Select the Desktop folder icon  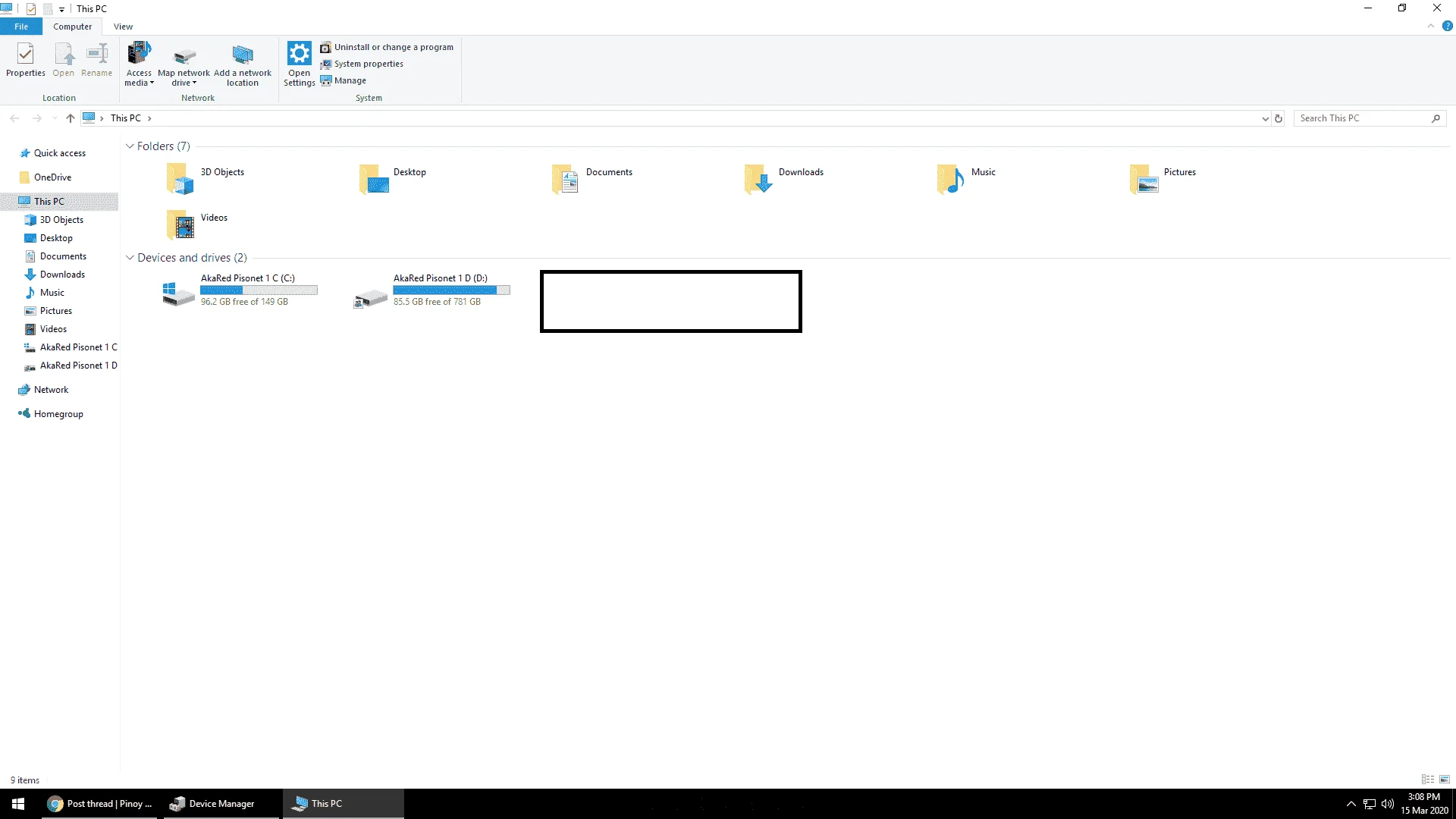pos(373,180)
